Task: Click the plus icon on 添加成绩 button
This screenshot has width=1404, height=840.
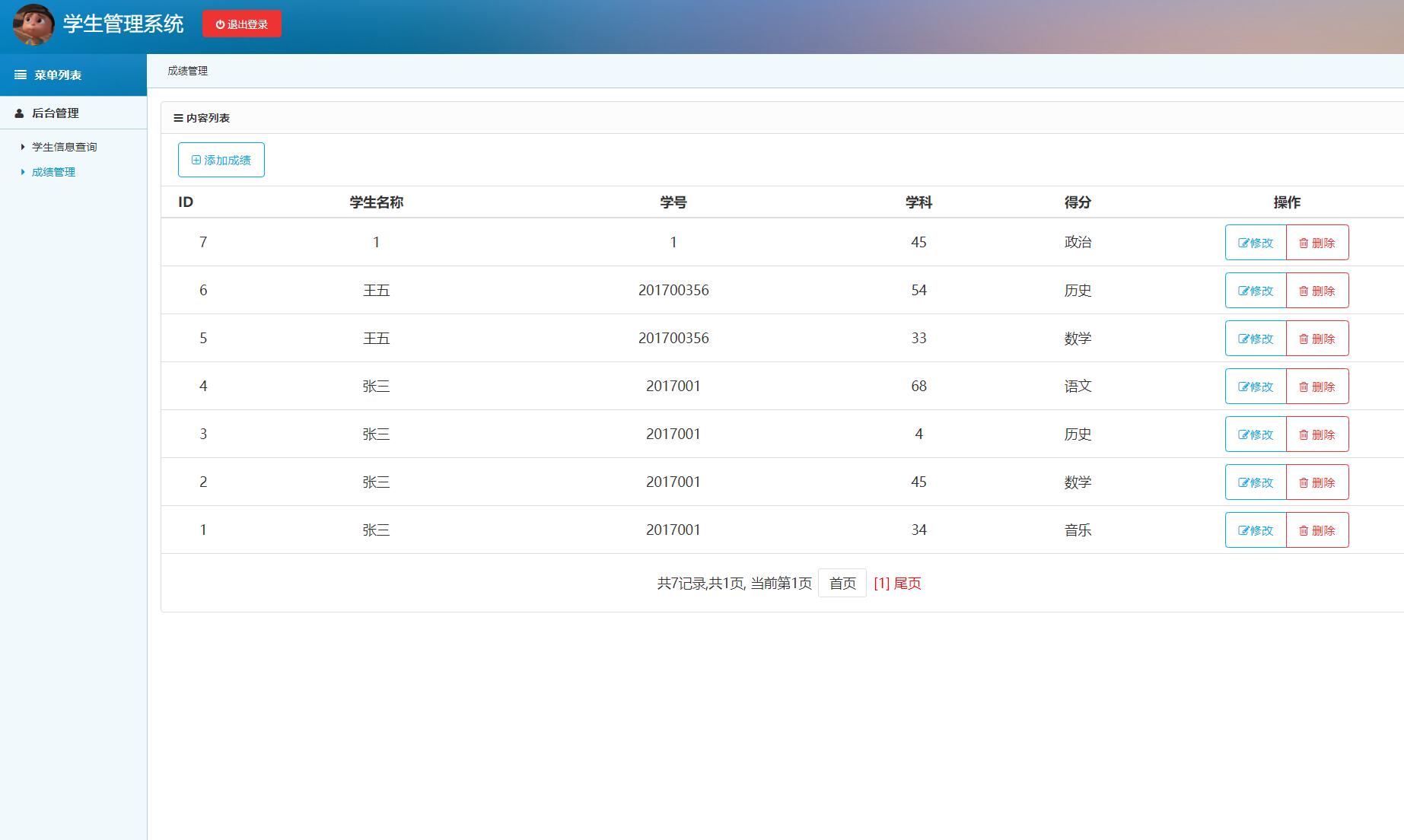Action: click(196, 159)
